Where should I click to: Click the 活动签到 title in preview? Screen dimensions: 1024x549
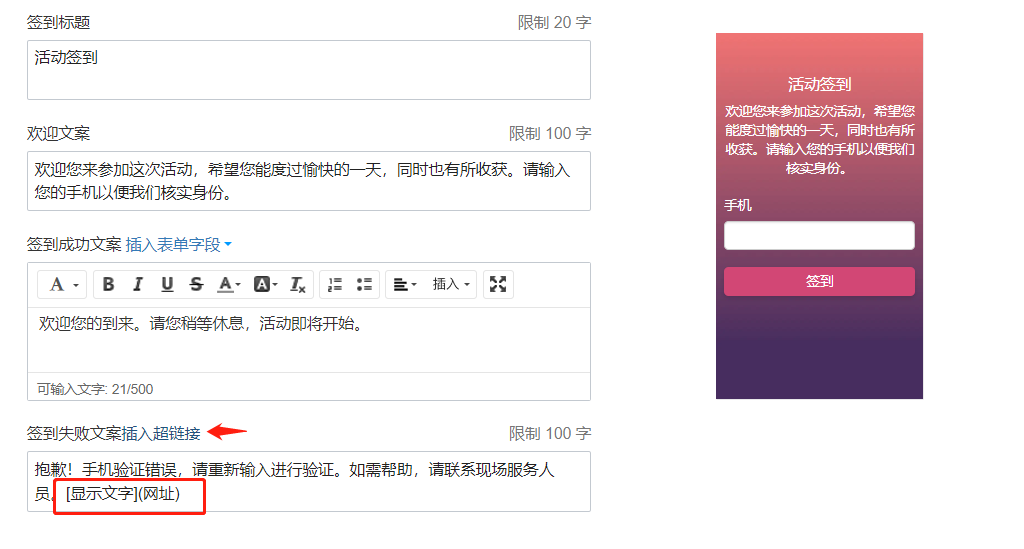(819, 84)
